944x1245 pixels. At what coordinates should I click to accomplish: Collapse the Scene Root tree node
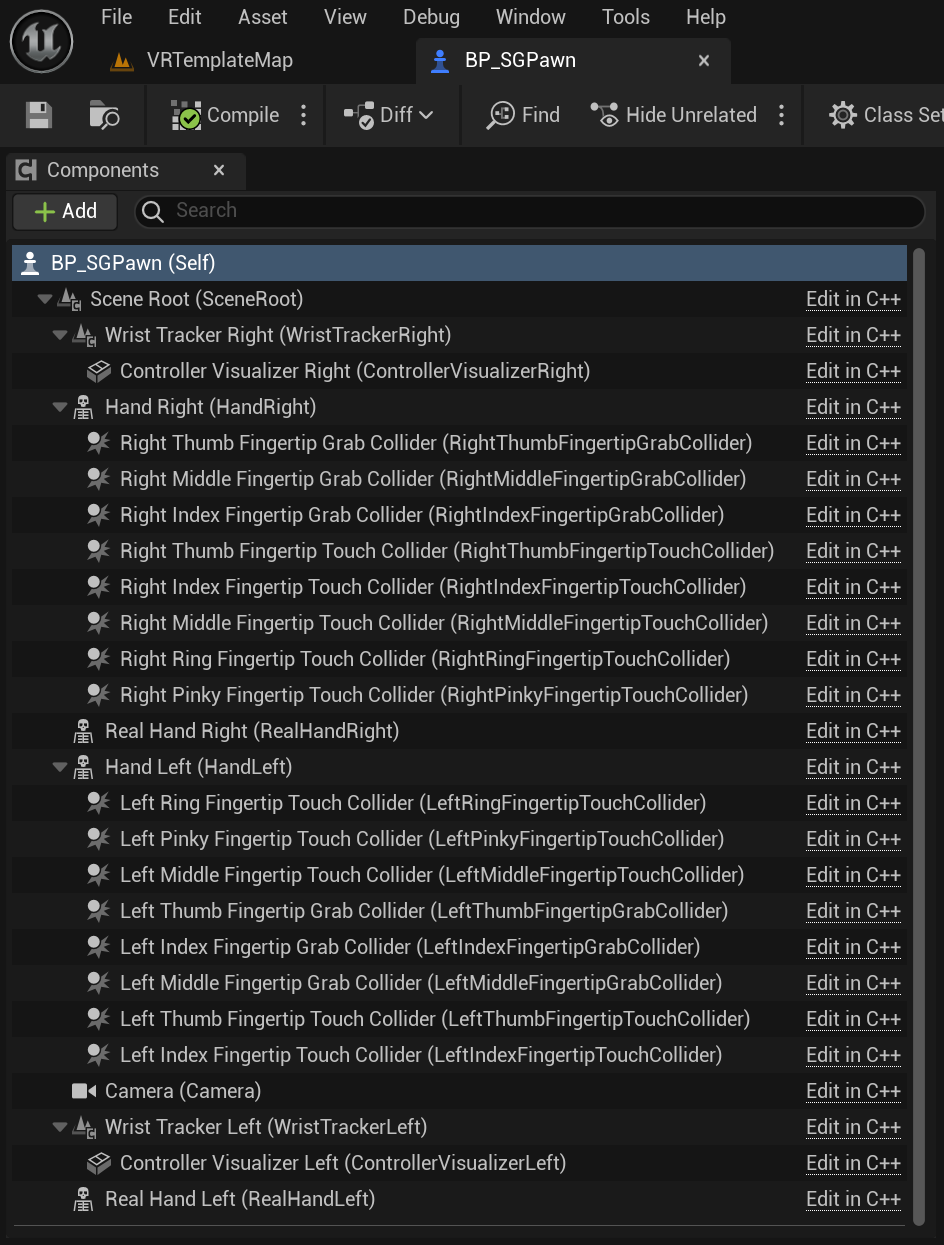[x=44, y=299]
